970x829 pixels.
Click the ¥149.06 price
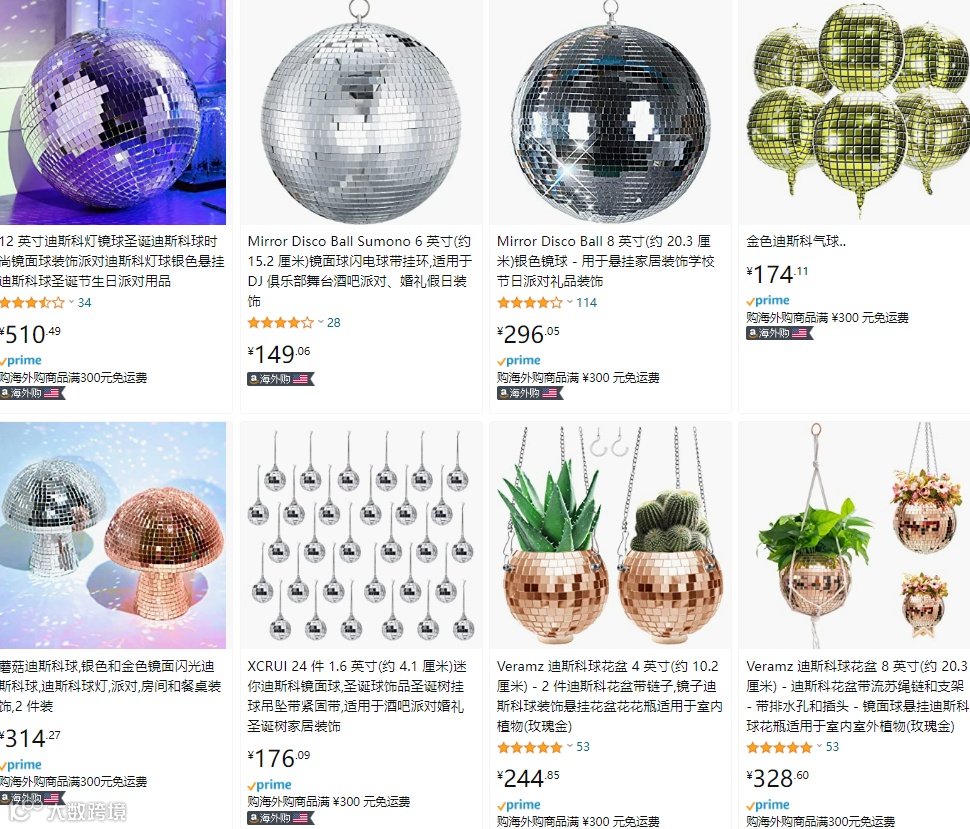click(279, 354)
